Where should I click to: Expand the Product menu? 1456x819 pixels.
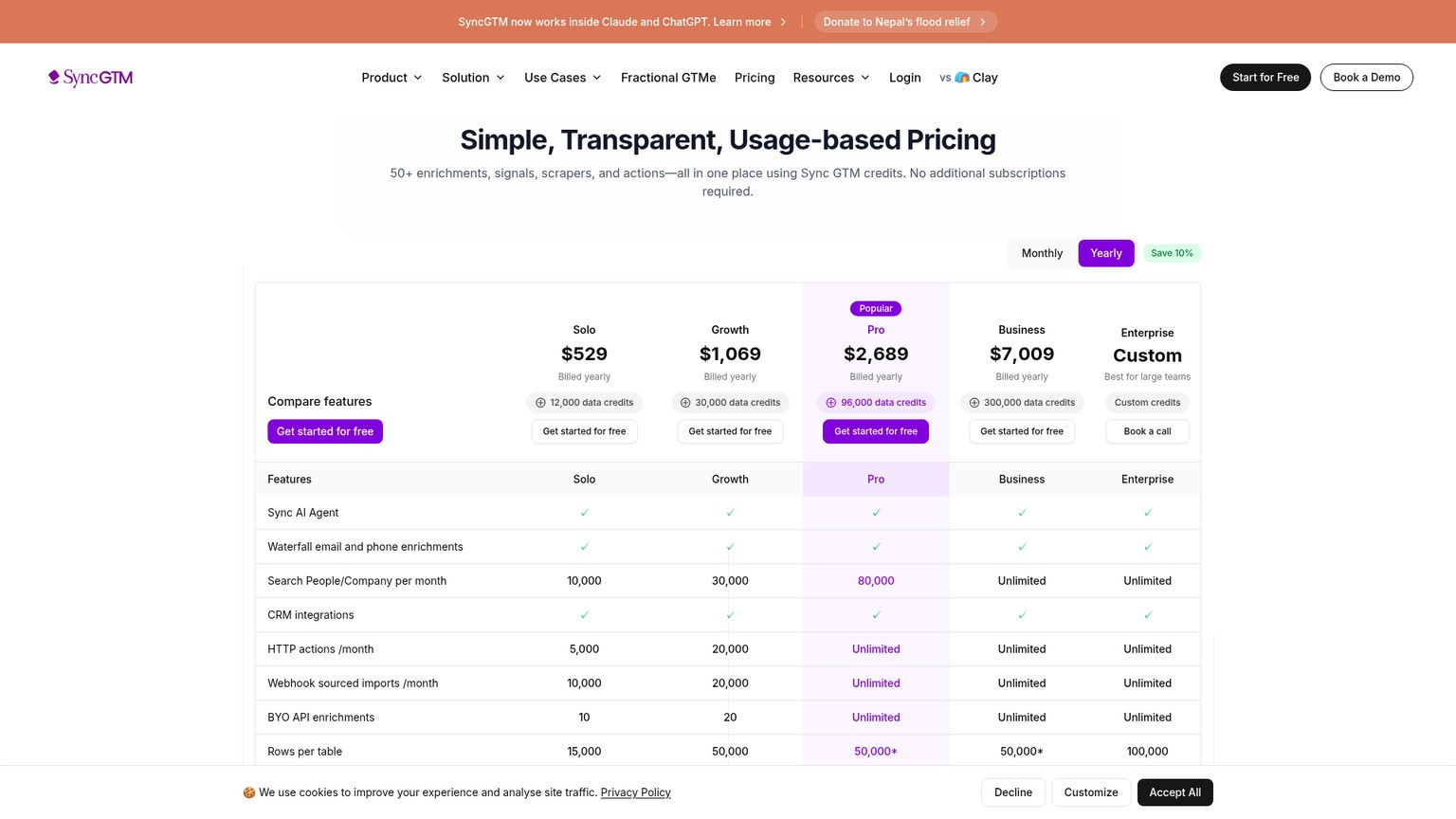(x=391, y=78)
